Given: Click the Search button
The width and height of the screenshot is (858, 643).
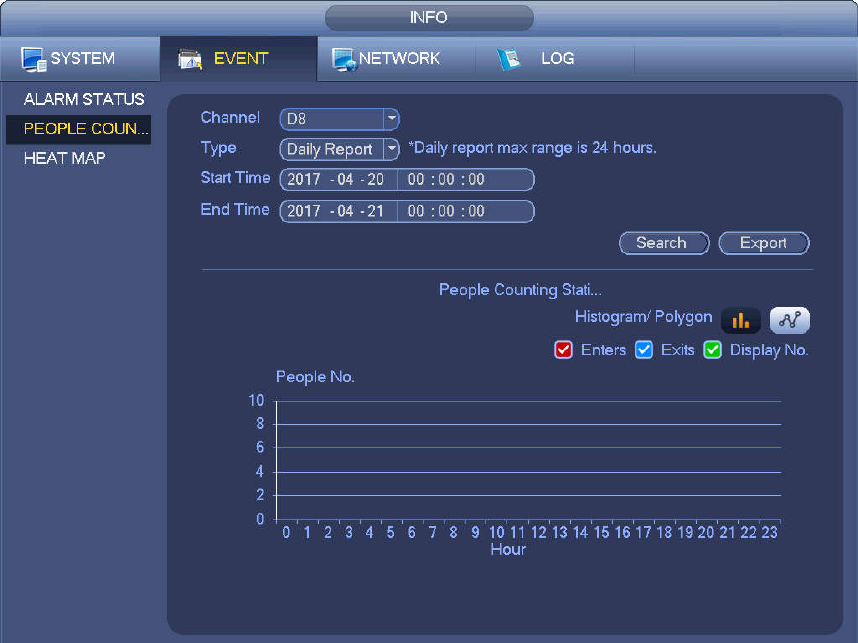Looking at the screenshot, I should 664,243.
